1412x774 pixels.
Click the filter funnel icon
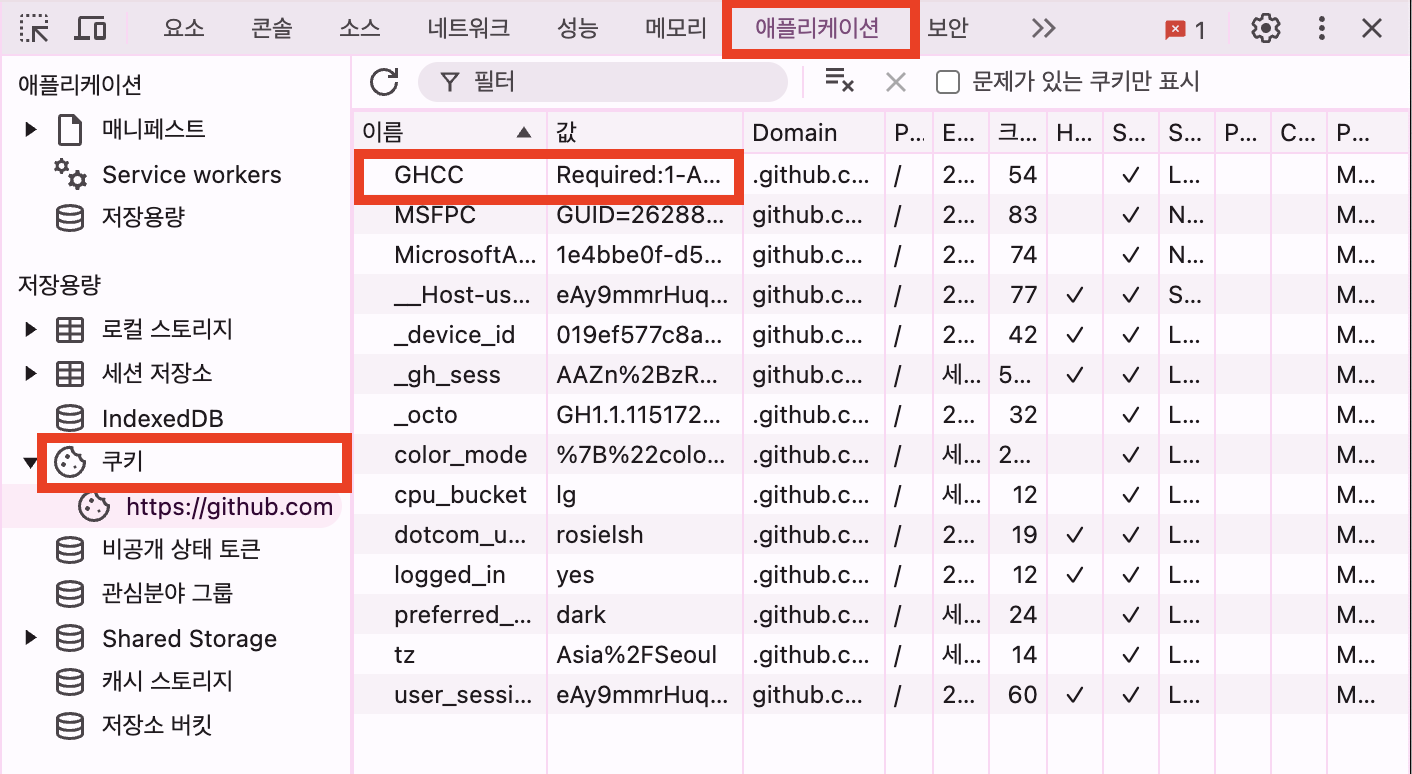pyautogui.click(x=450, y=82)
